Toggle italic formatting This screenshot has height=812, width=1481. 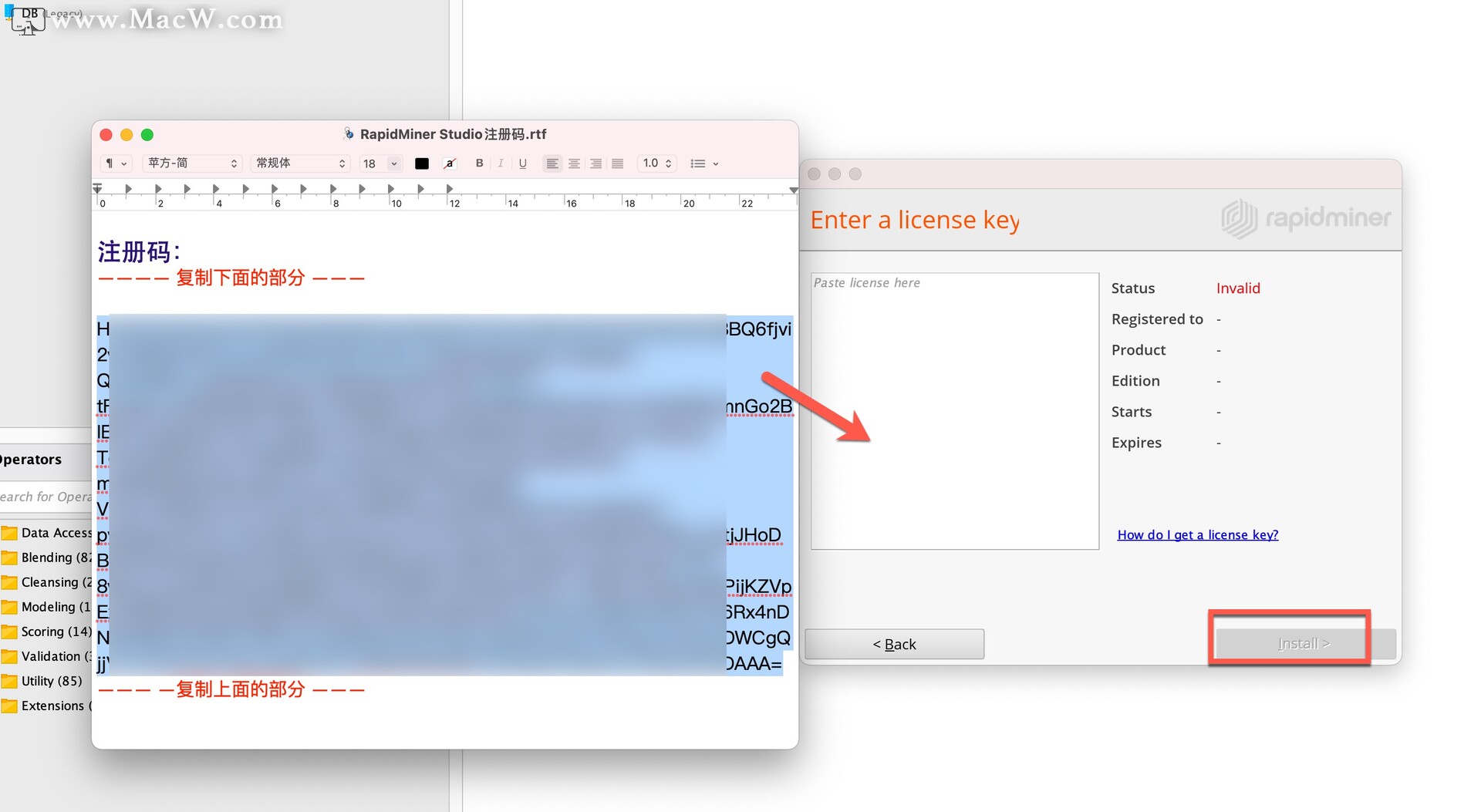point(501,163)
